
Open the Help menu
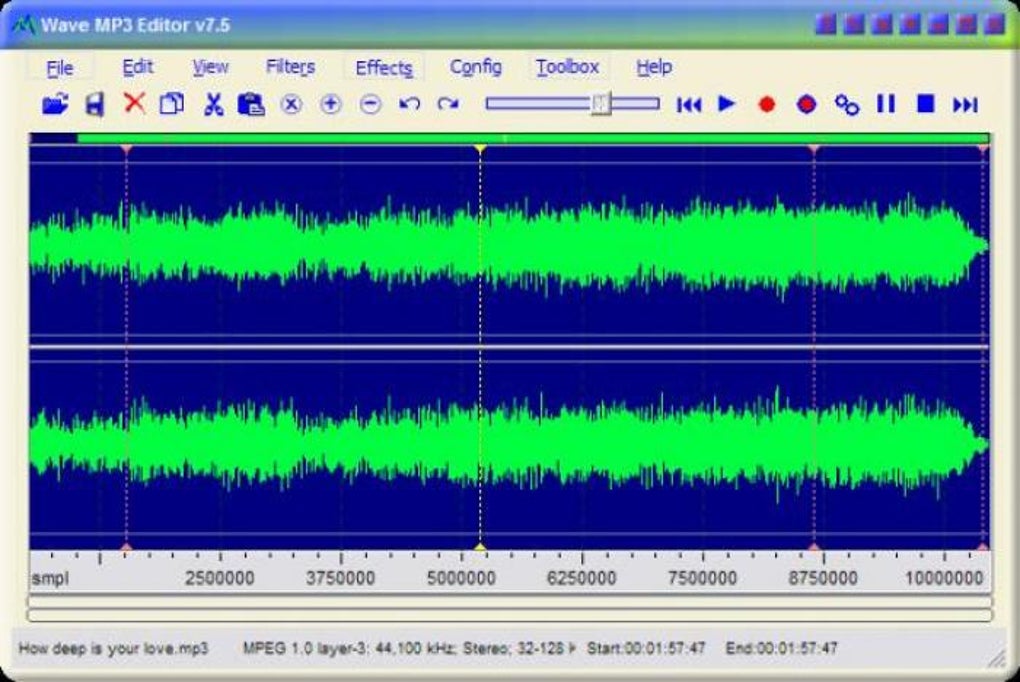click(654, 67)
